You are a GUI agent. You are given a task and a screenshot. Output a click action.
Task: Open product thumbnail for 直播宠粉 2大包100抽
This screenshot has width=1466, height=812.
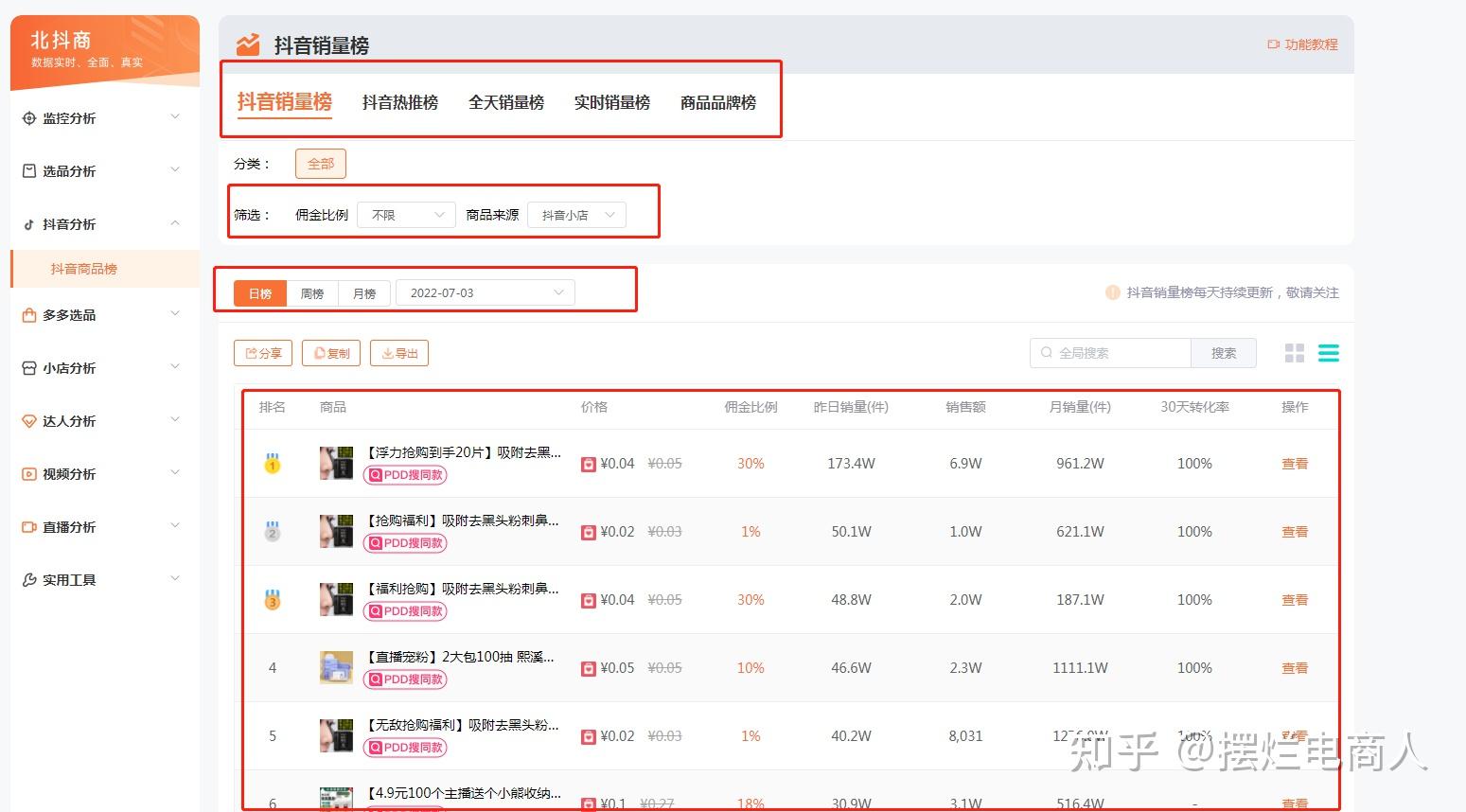(336, 668)
